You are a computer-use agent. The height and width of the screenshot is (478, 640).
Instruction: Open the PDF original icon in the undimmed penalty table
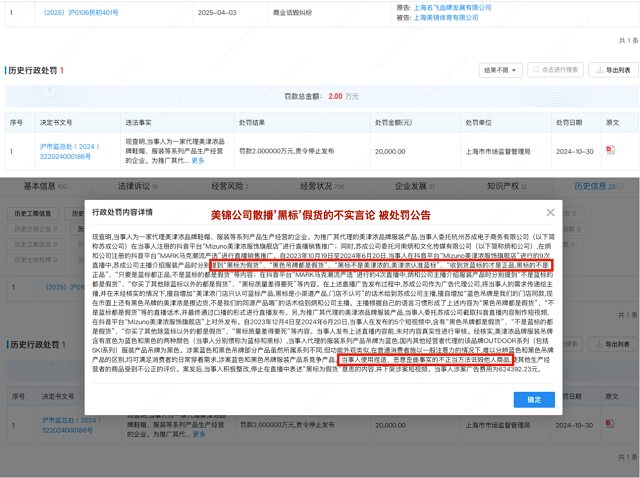point(611,150)
